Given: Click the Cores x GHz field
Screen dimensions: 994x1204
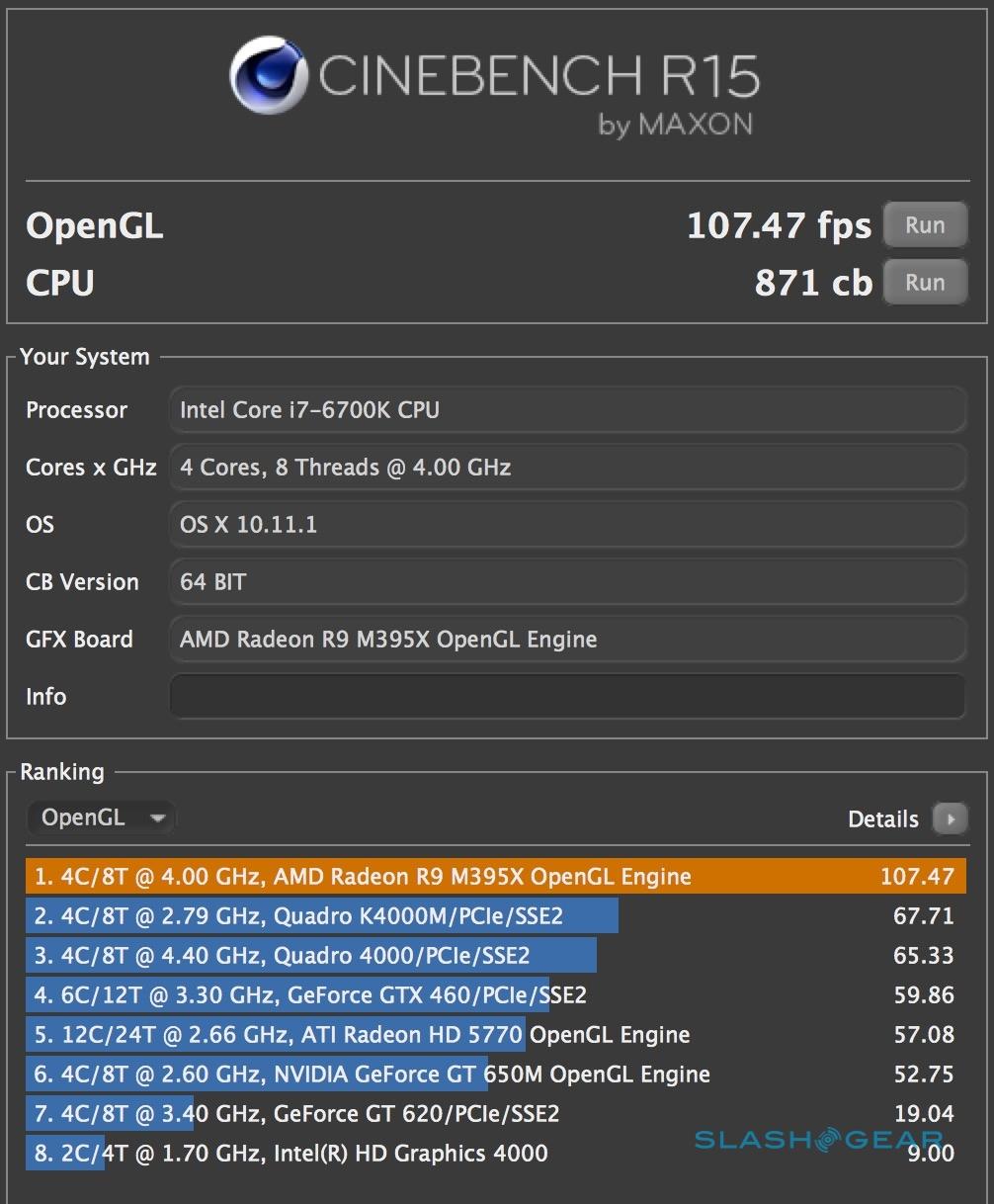Looking at the screenshot, I should coord(567,468).
